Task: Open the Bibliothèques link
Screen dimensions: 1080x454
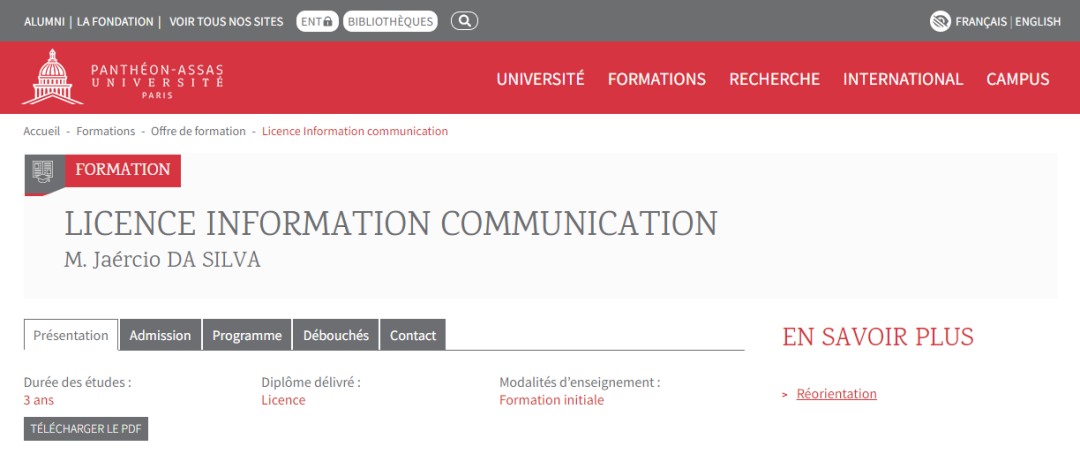Action: pyautogui.click(x=390, y=21)
